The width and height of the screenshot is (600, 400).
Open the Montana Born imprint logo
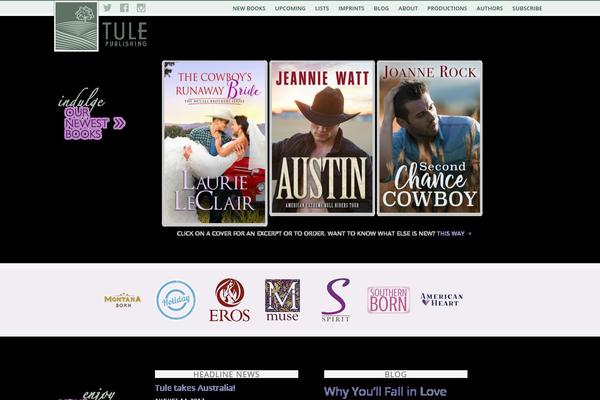[x=123, y=300]
